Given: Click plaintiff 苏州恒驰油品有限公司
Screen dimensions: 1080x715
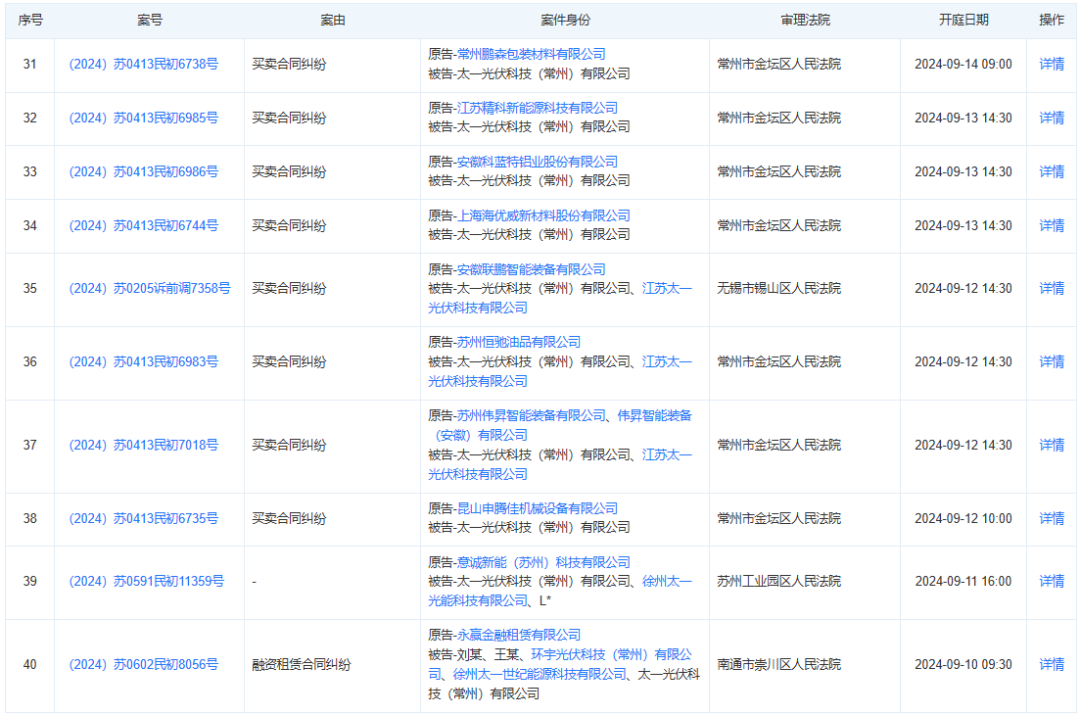Looking at the screenshot, I should 518,343.
